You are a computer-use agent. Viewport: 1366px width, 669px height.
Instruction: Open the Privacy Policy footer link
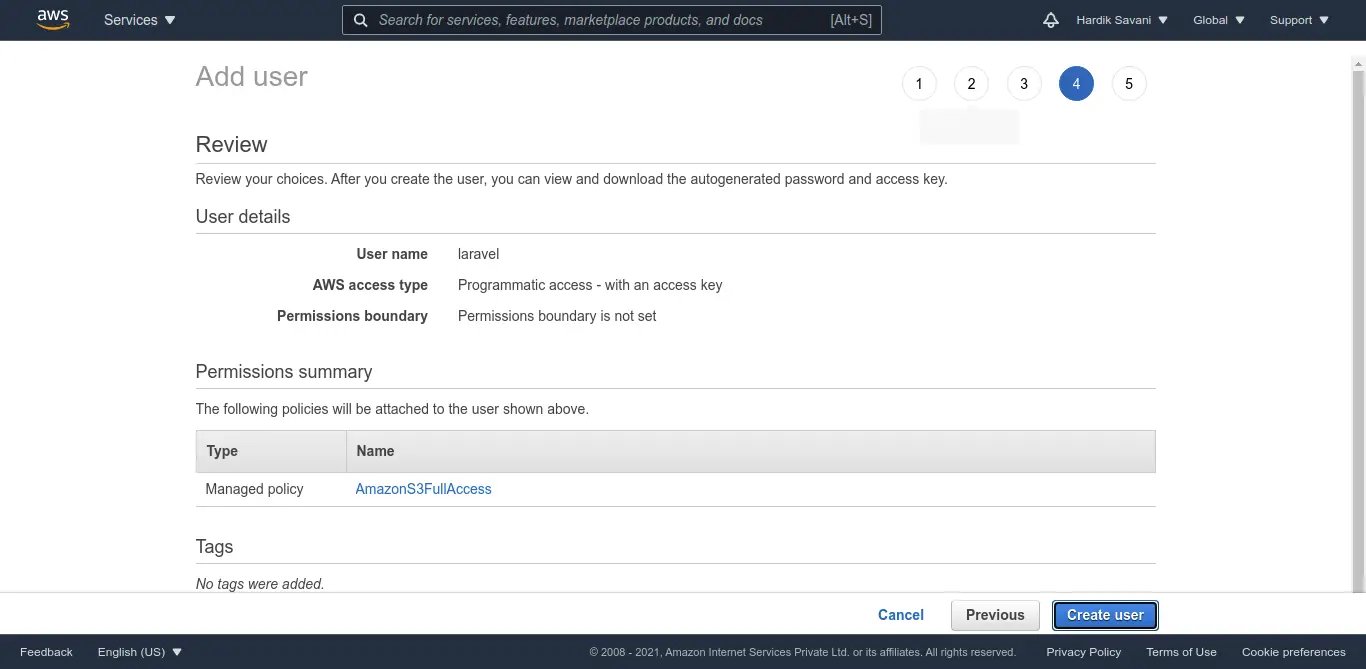pyautogui.click(x=1083, y=652)
